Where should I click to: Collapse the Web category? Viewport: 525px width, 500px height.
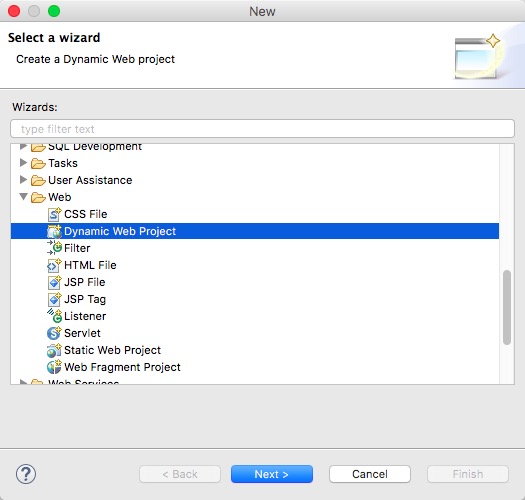point(23,197)
